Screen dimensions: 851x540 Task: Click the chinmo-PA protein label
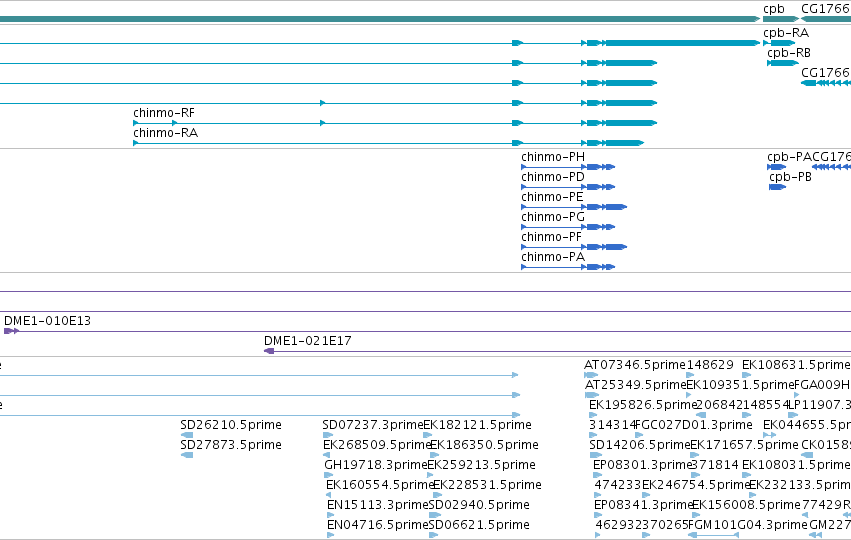[553, 257]
